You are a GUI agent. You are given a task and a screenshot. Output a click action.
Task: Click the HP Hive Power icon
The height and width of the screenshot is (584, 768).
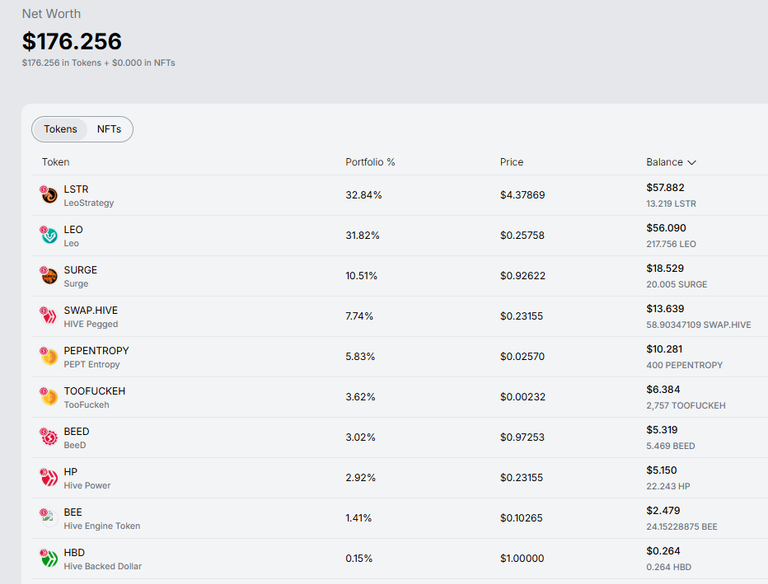pyautogui.click(x=49, y=478)
